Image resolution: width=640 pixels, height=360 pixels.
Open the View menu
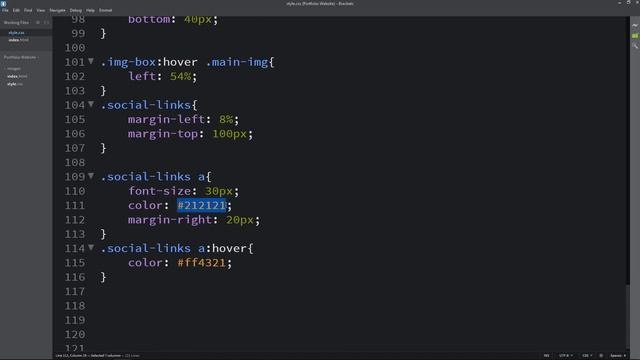tap(40, 10)
